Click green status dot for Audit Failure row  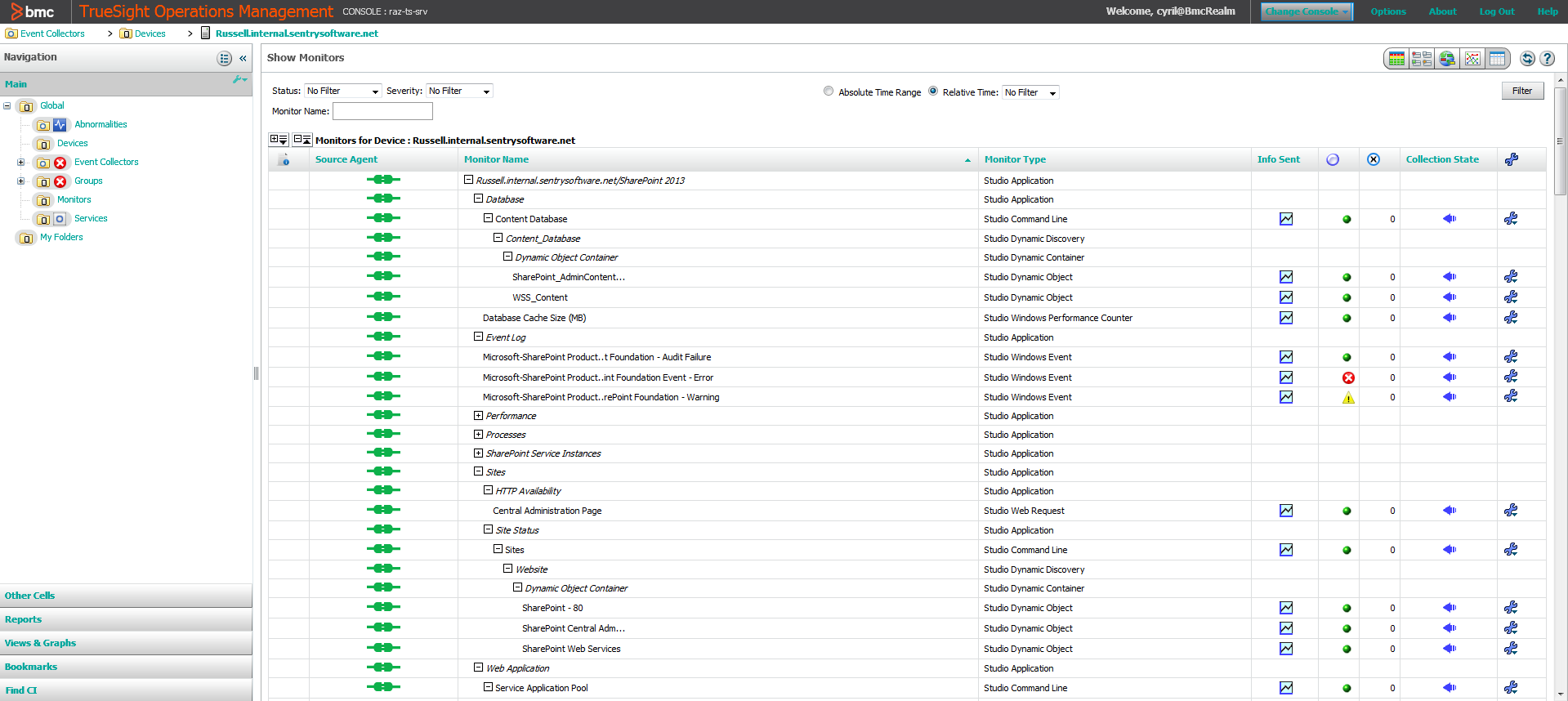coord(1347,358)
